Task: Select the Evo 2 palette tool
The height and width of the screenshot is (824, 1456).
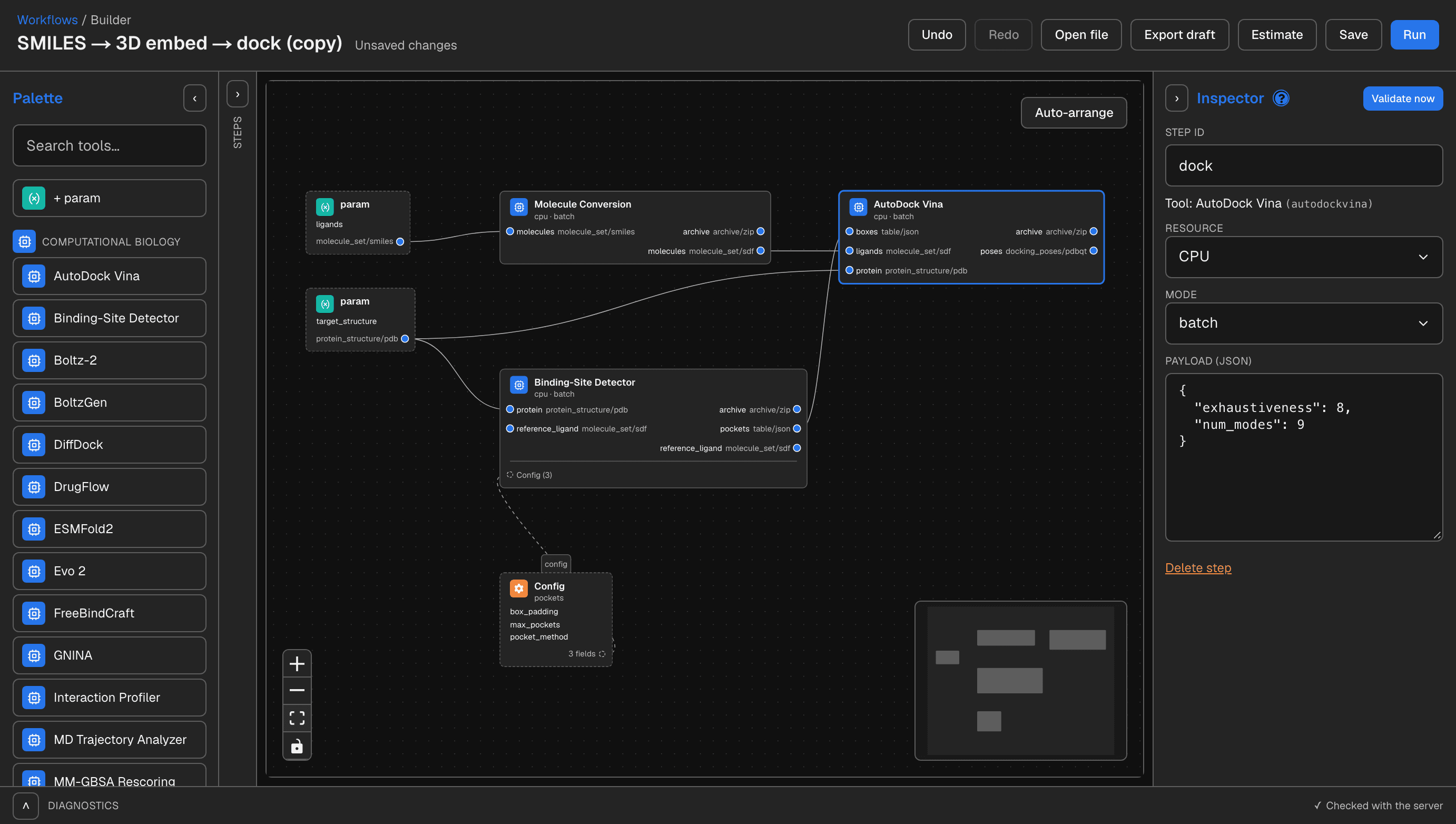Action: tap(110, 571)
